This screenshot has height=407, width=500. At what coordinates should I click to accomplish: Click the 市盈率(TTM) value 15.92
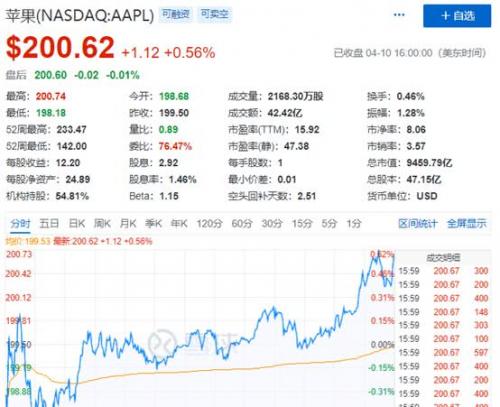[x=307, y=129]
